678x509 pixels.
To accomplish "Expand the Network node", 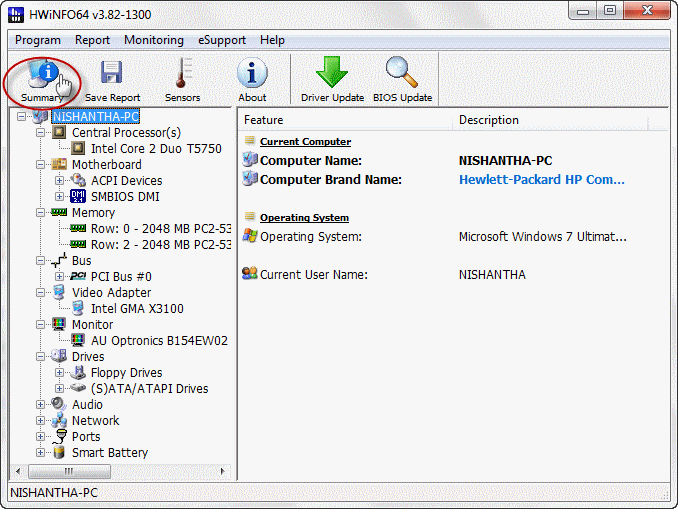I will pyautogui.click(x=40, y=420).
